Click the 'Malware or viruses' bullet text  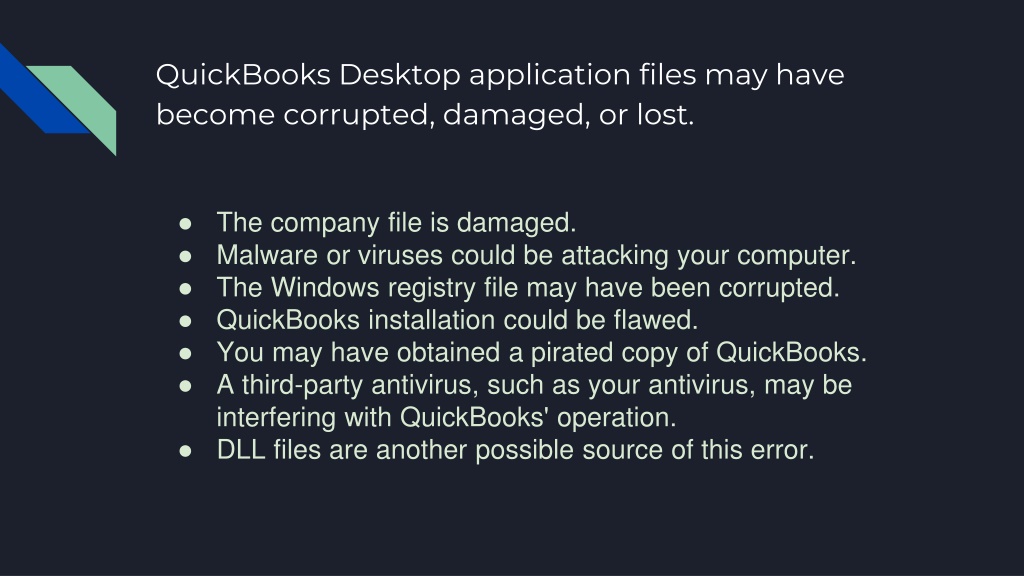(536, 255)
